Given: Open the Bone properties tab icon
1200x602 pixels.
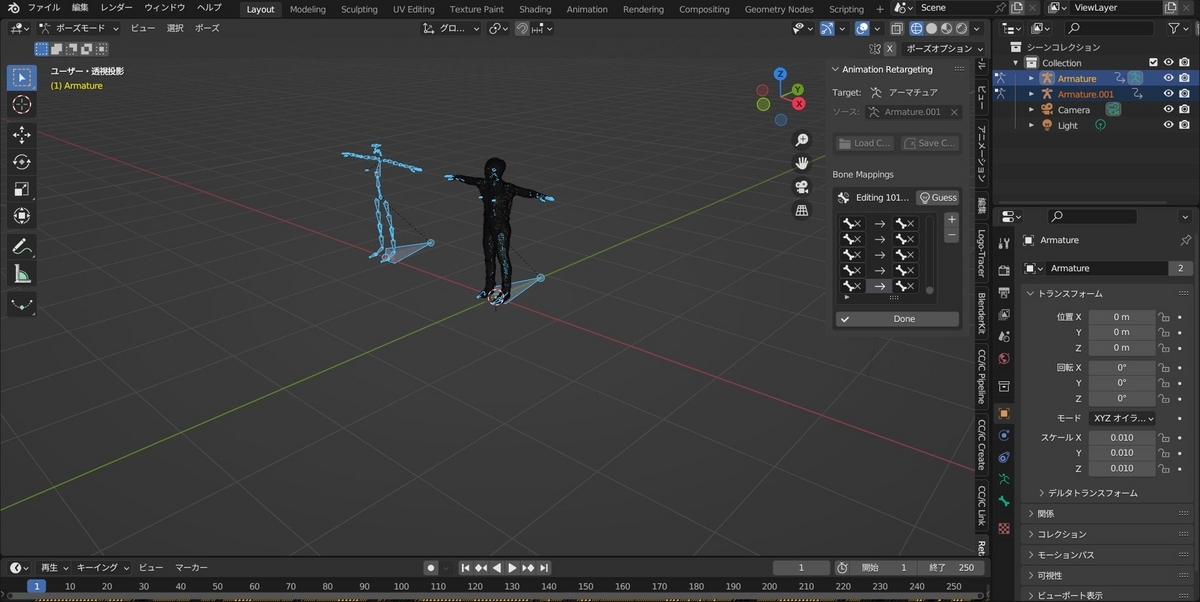Looking at the screenshot, I should (x=1004, y=501).
